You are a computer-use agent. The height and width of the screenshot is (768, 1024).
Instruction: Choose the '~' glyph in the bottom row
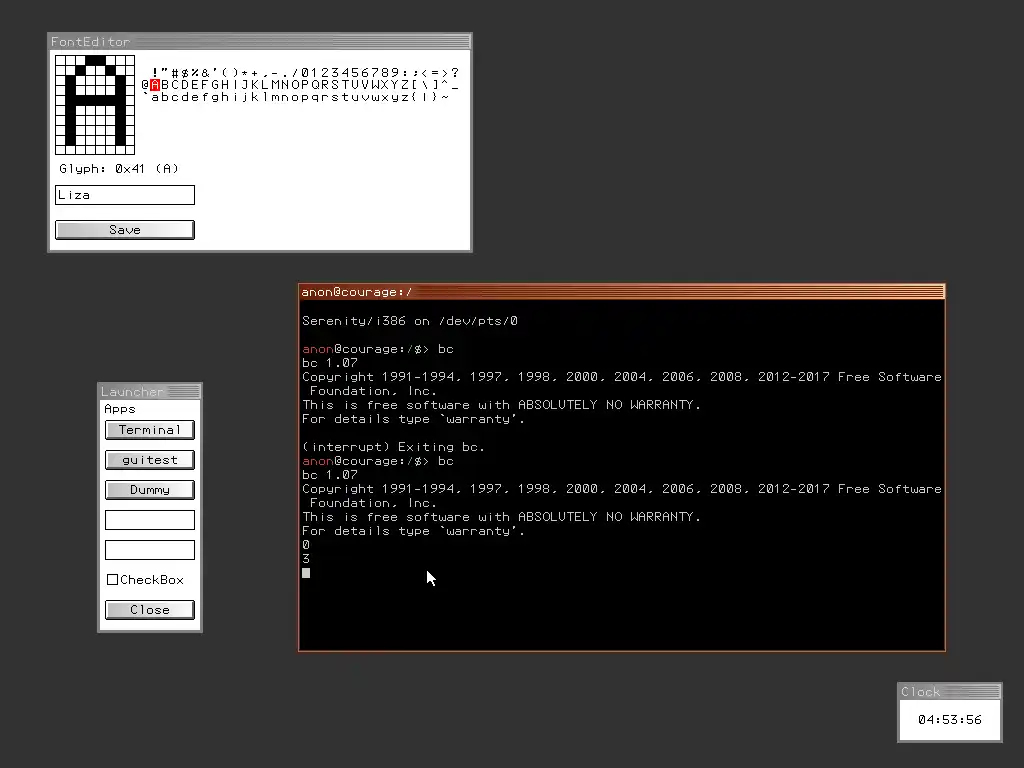[x=445, y=97]
